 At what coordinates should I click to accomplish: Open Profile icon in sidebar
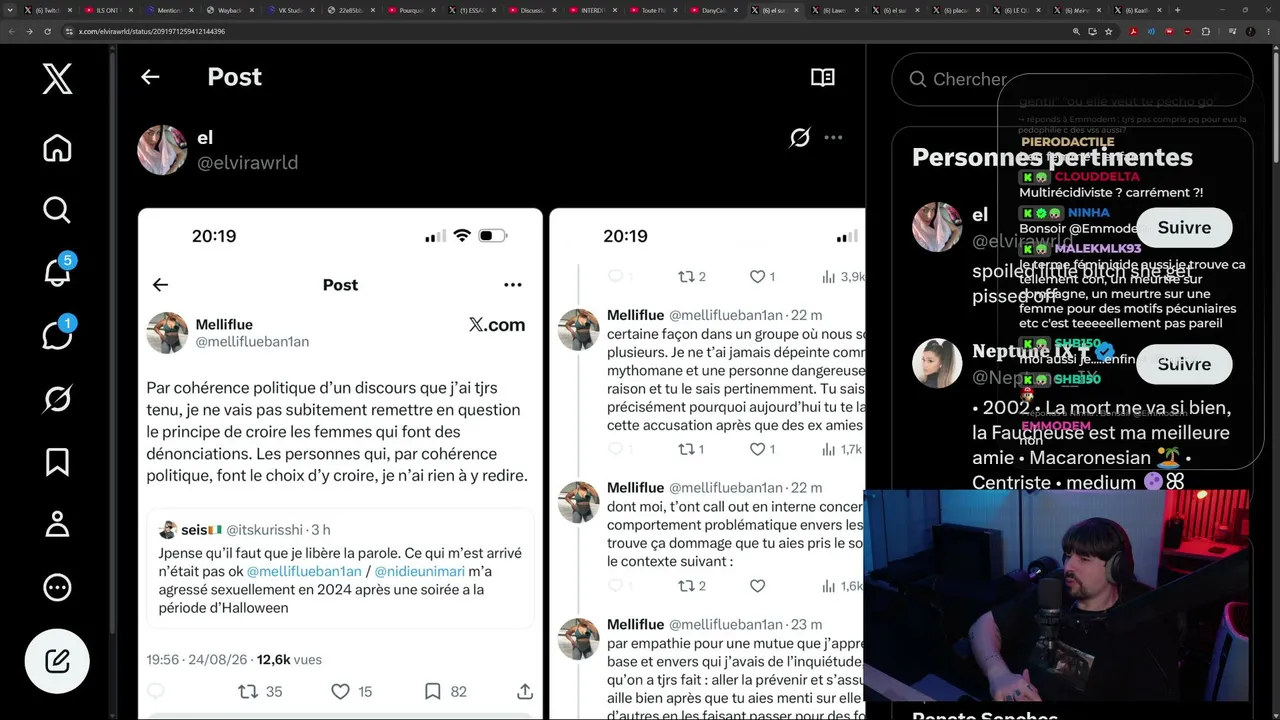[x=57, y=524]
